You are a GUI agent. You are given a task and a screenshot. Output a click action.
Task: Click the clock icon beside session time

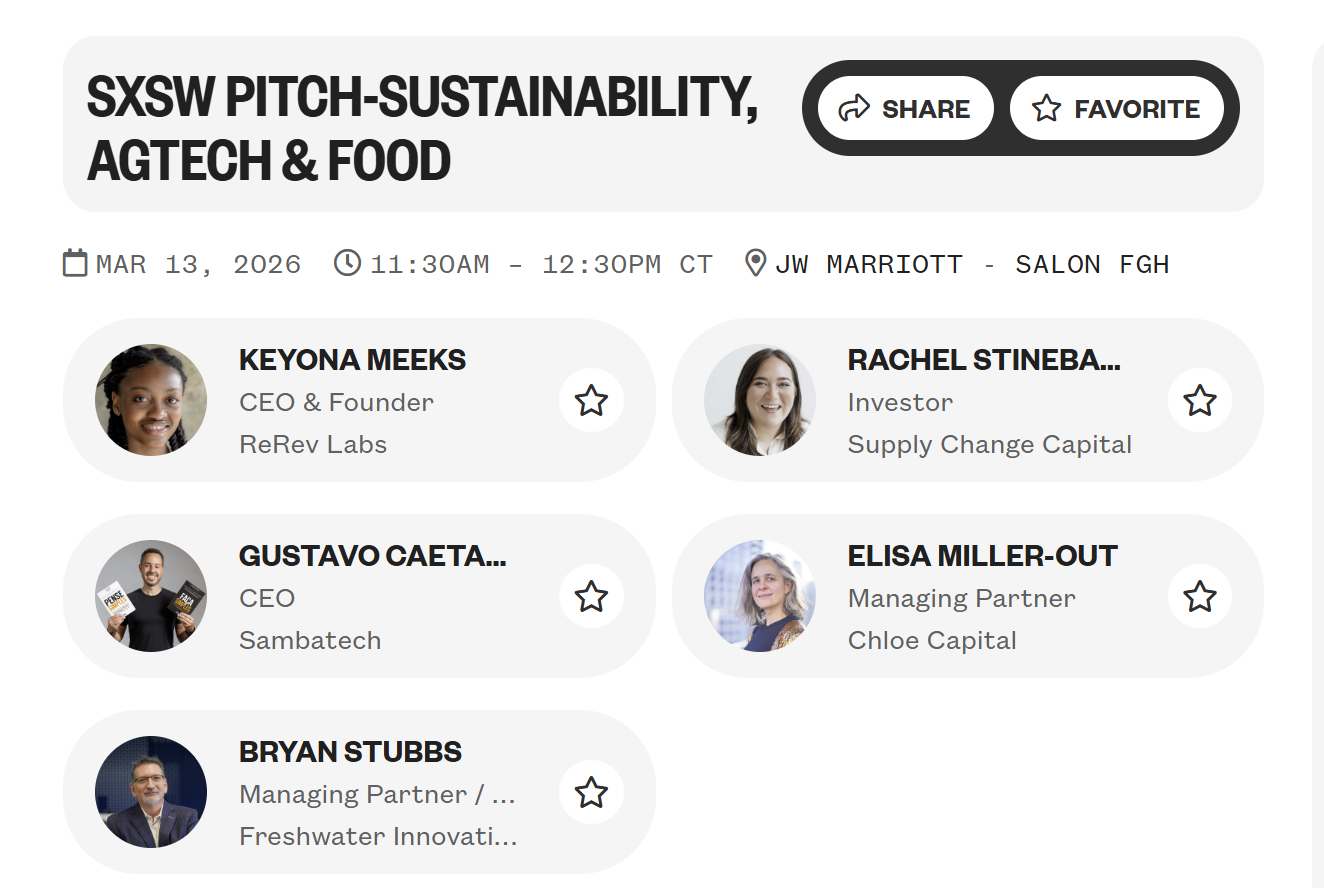347,263
